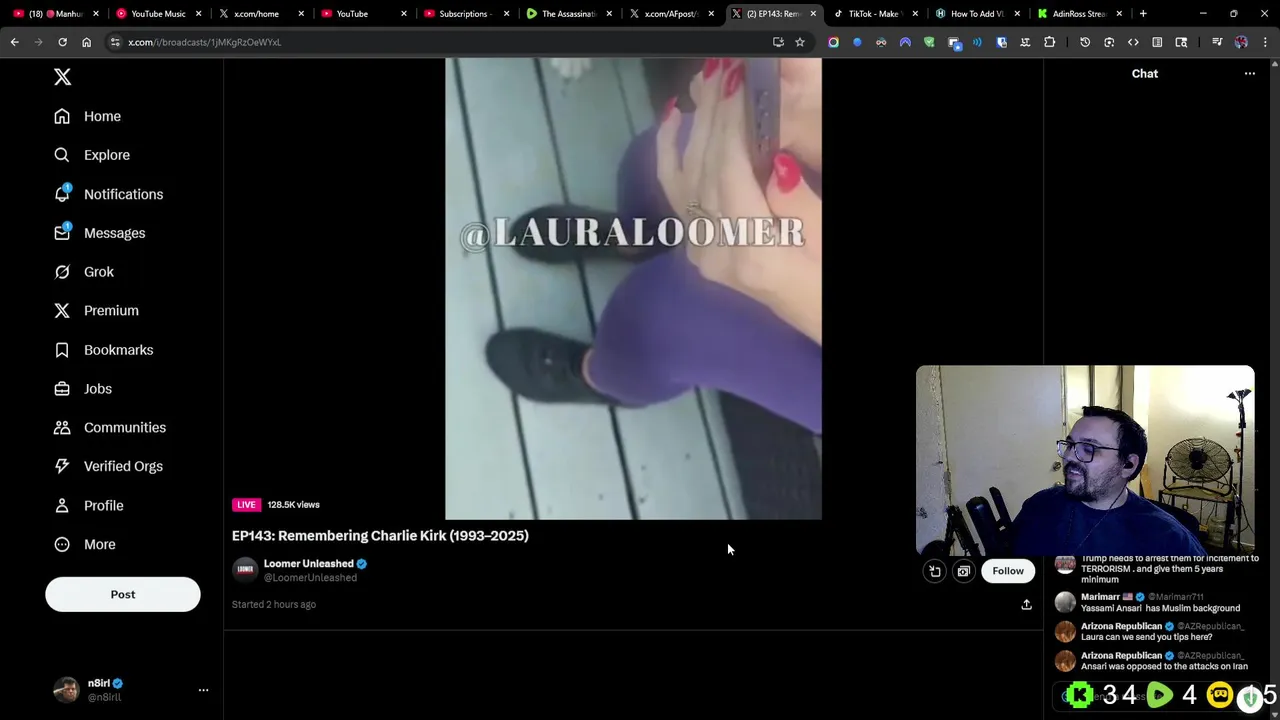Image resolution: width=1280 pixels, height=720 pixels.
Task: Go to Profile page
Action: coord(89,505)
